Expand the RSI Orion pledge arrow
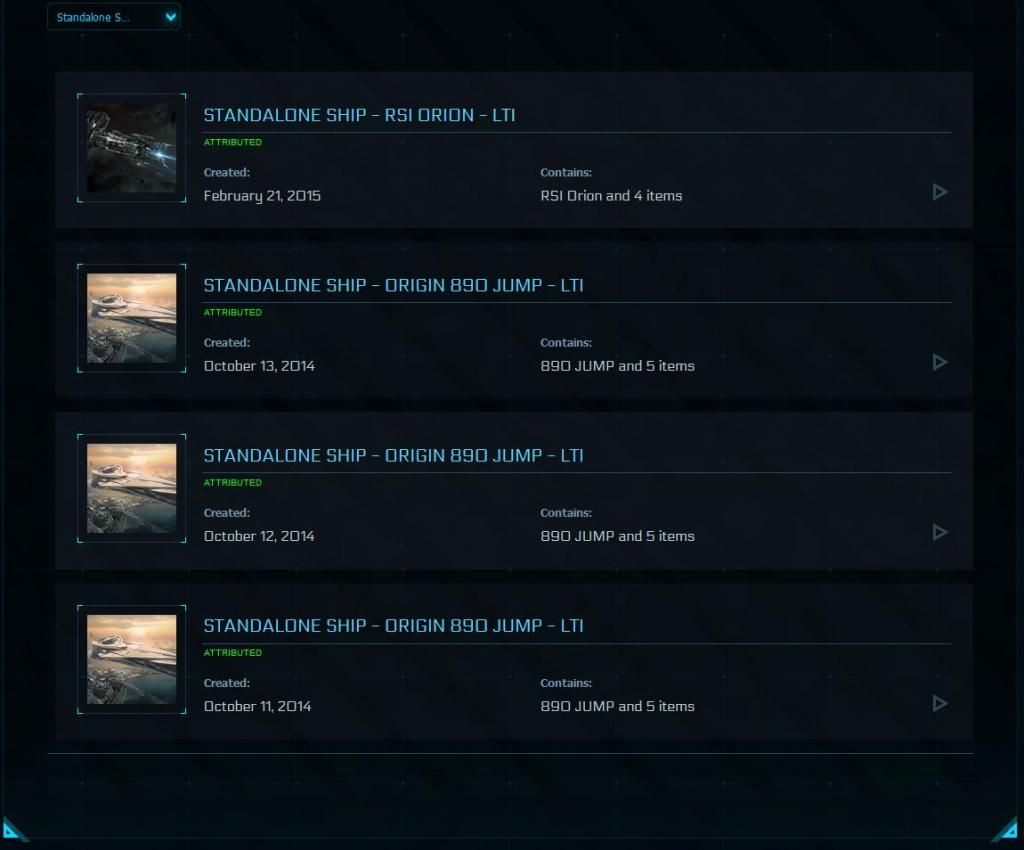The width and height of the screenshot is (1024, 850). point(939,192)
